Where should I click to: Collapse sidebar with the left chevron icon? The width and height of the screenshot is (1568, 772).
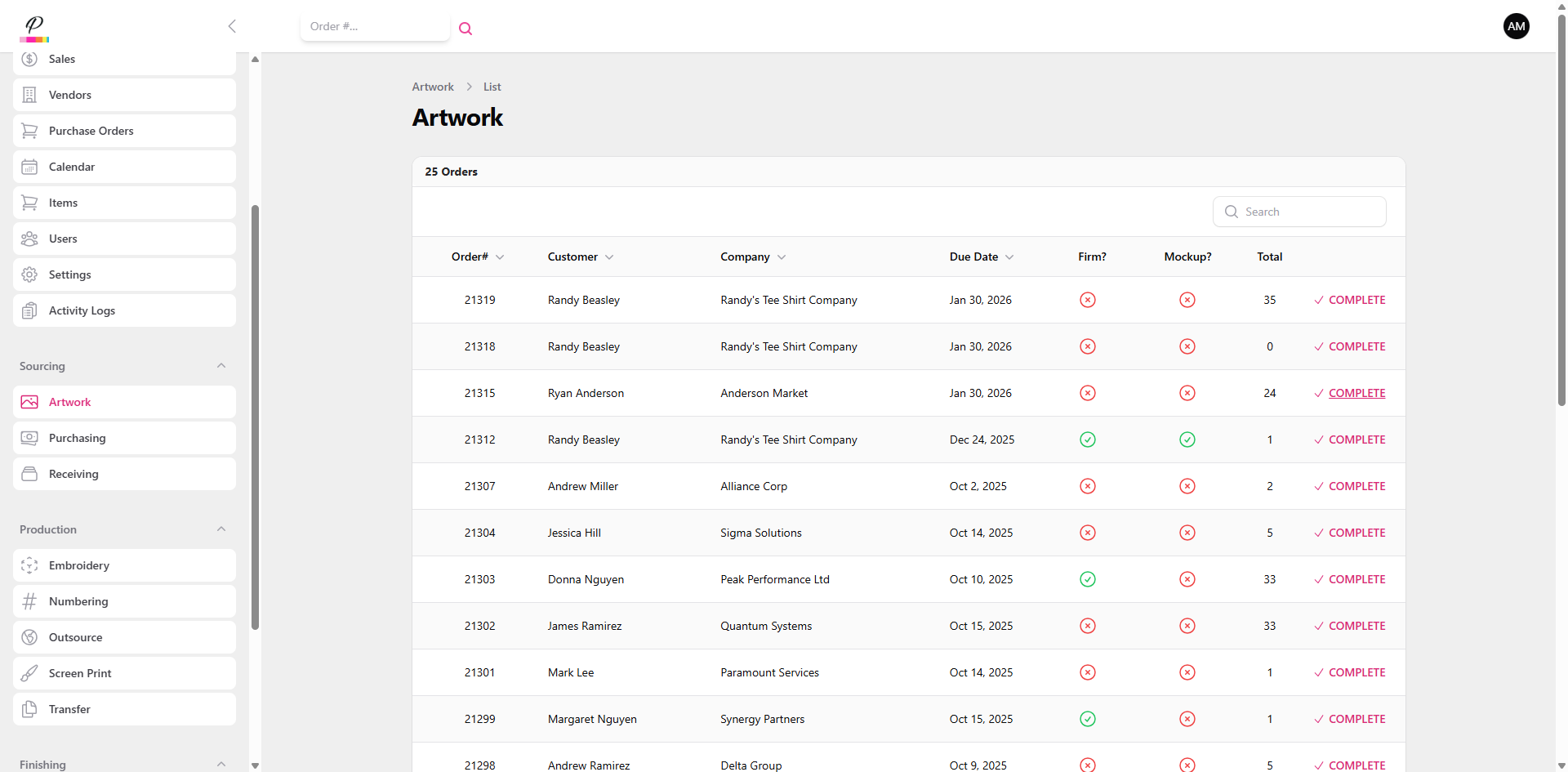tap(232, 26)
